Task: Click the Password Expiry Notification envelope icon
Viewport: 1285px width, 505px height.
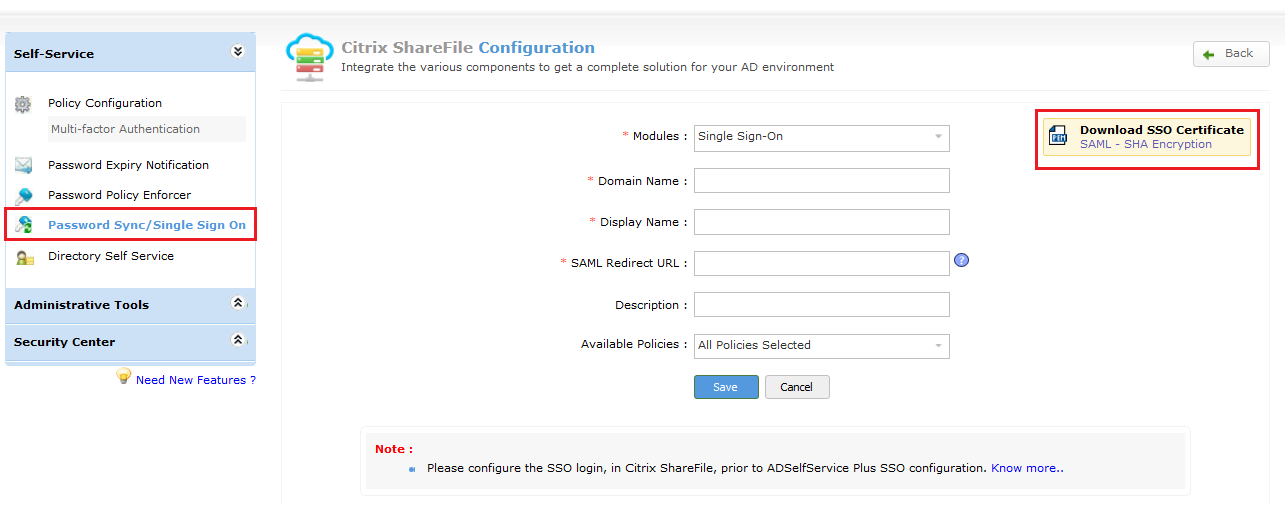Action: point(24,166)
